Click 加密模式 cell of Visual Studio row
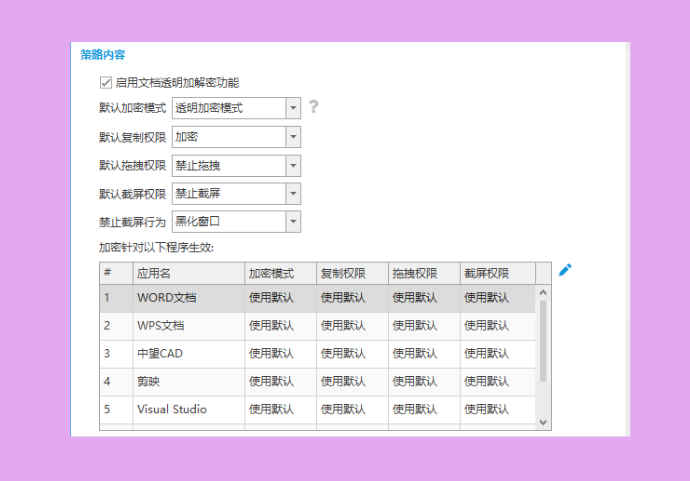This screenshot has width=690, height=481. tap(281, 410)
